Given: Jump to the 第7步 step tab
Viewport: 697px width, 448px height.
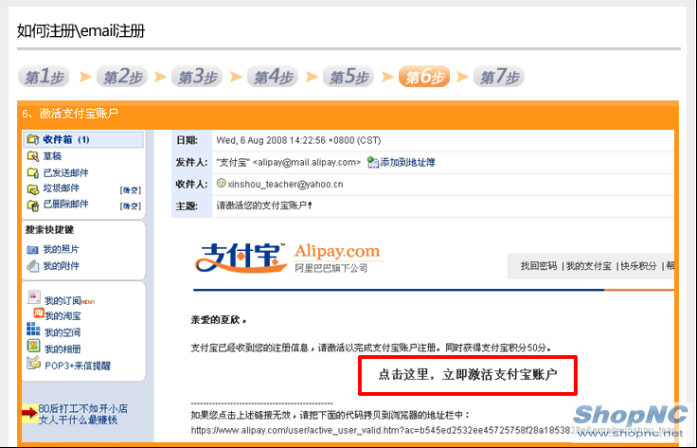Looking at the screenshot, I should (499, 76).
